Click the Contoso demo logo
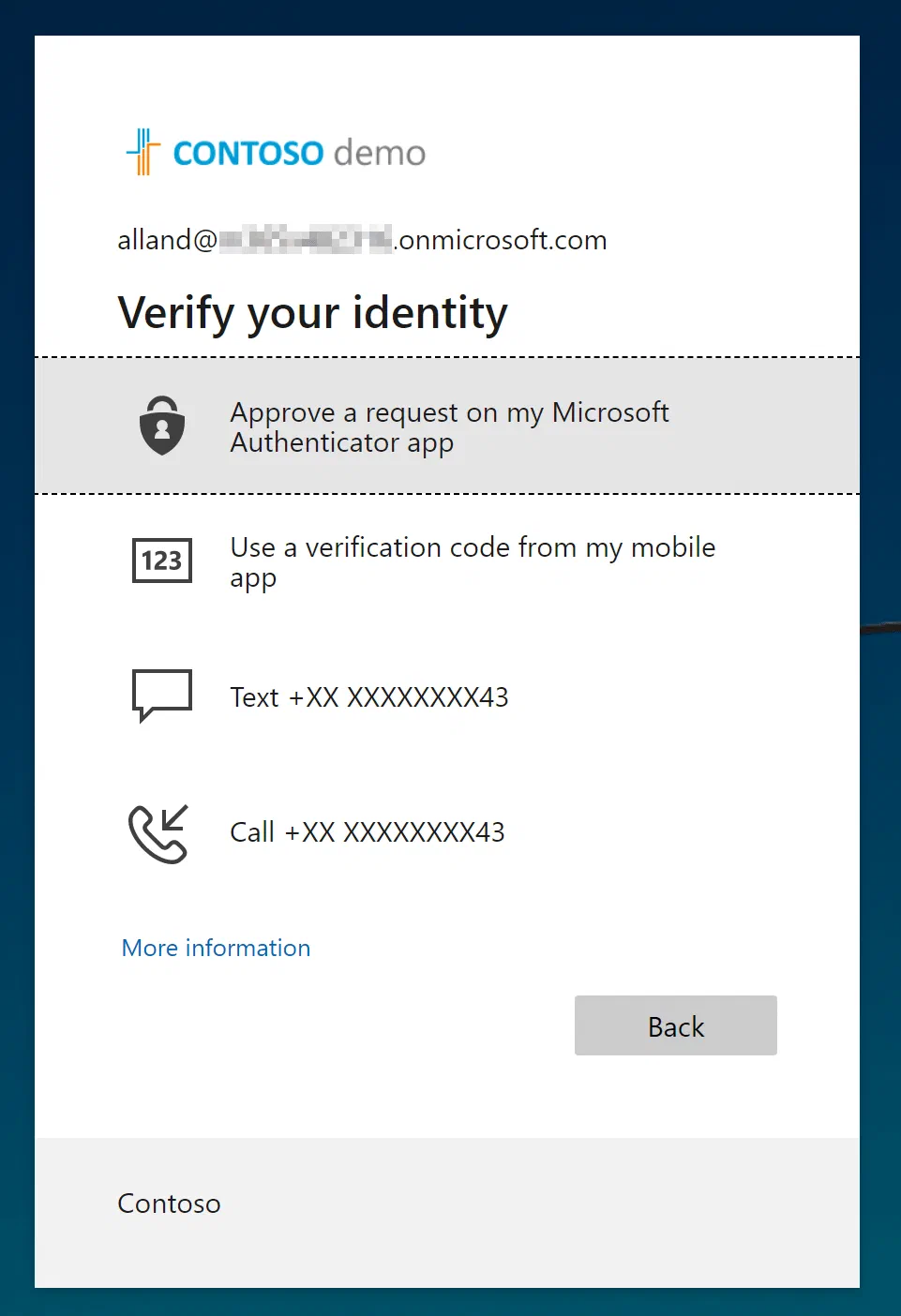Viewport: 901px width, 1316px height. coord(276,152)
